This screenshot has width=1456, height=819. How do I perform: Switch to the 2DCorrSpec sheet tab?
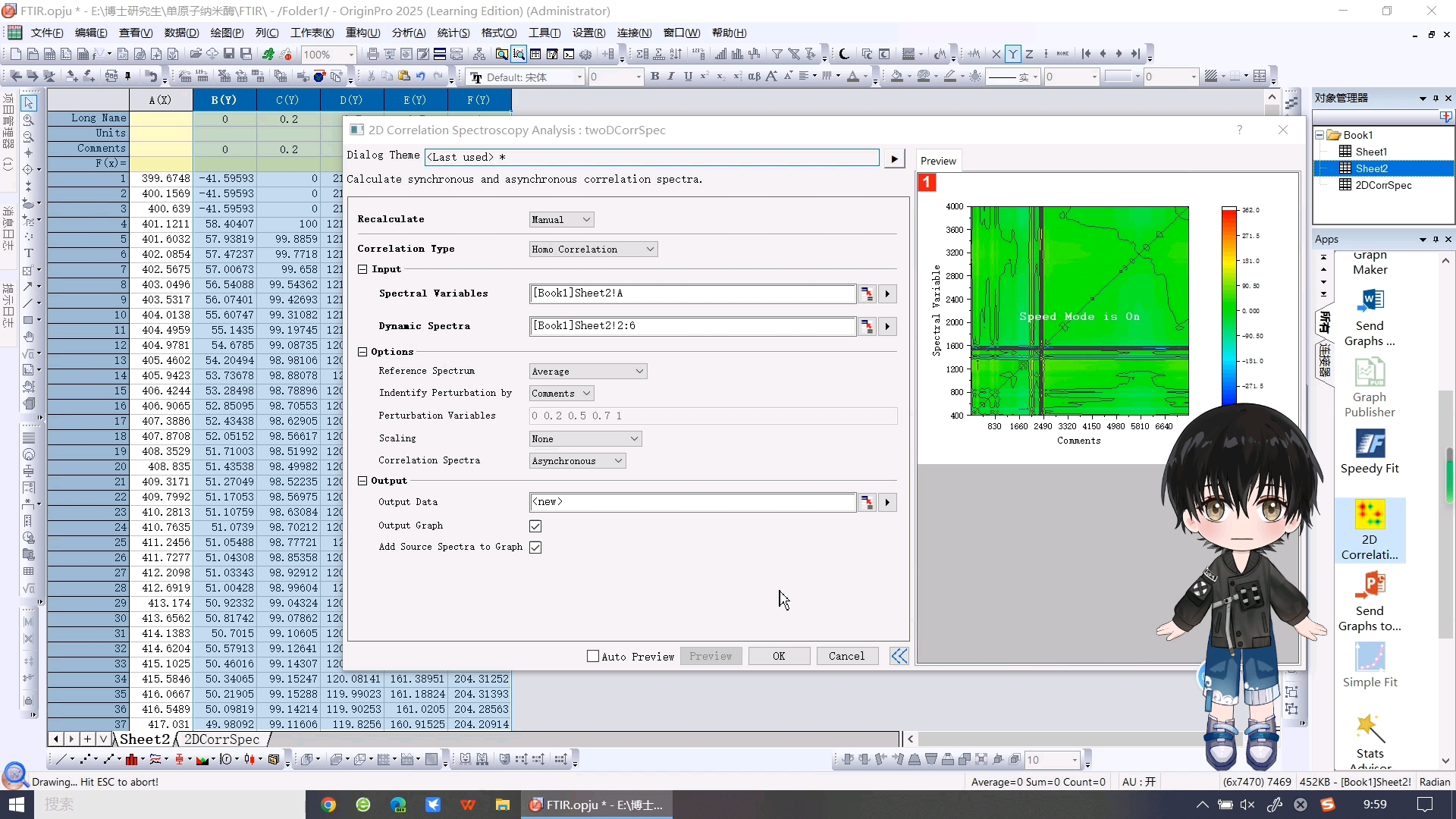click(x=221, y=739)
